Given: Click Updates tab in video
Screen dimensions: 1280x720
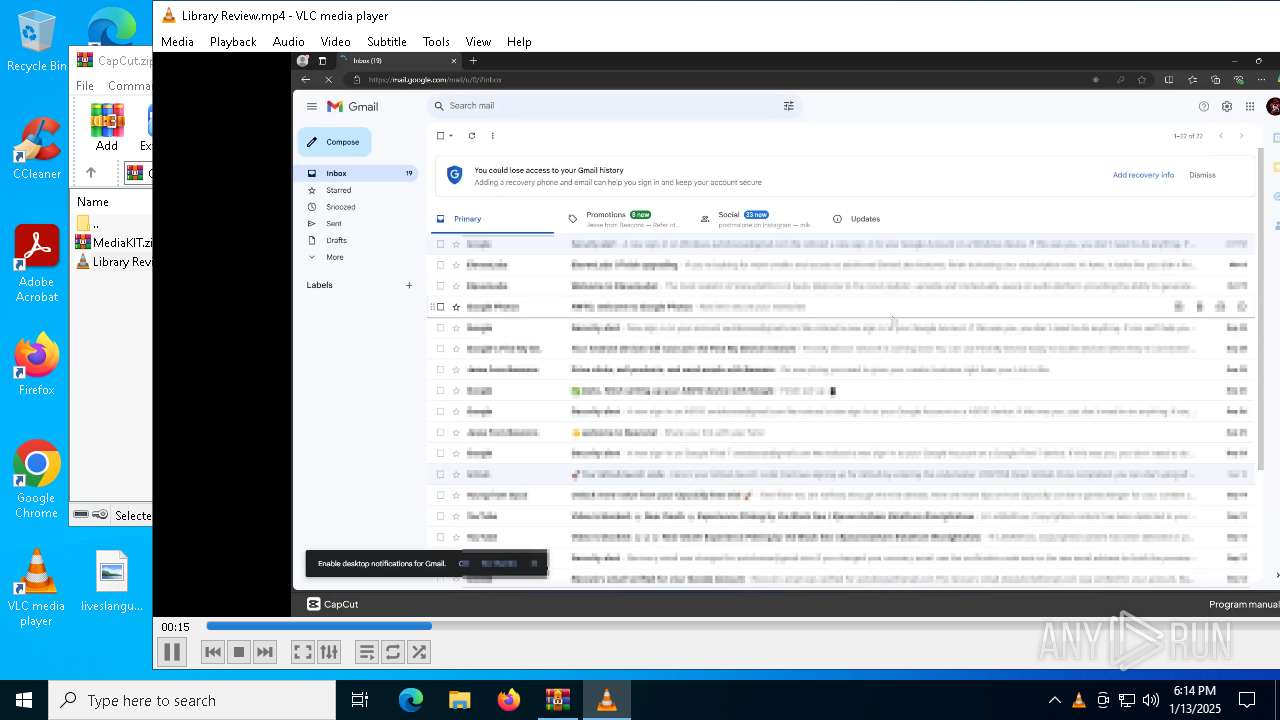Looking at the screenshot, I should pyautogui.click(x=857, y=219).
